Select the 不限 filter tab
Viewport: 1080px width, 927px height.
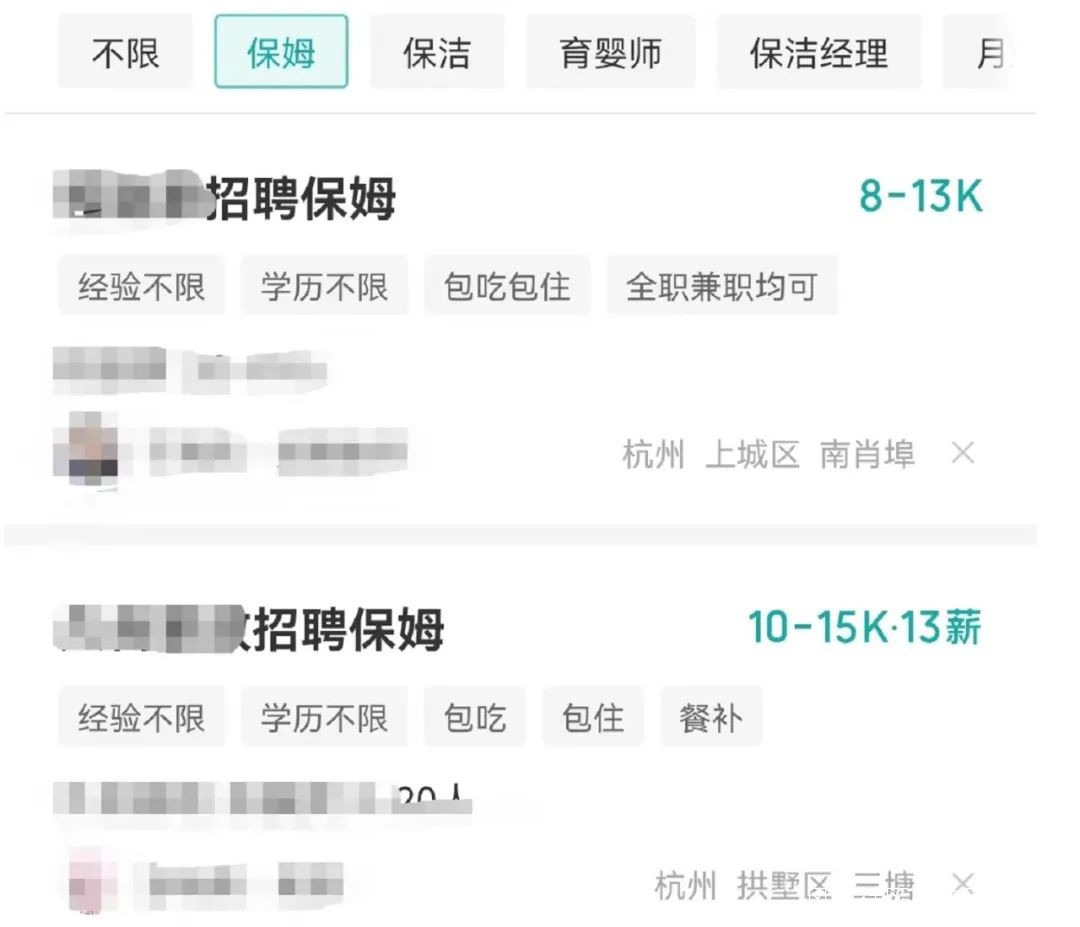tap(125, 52)
